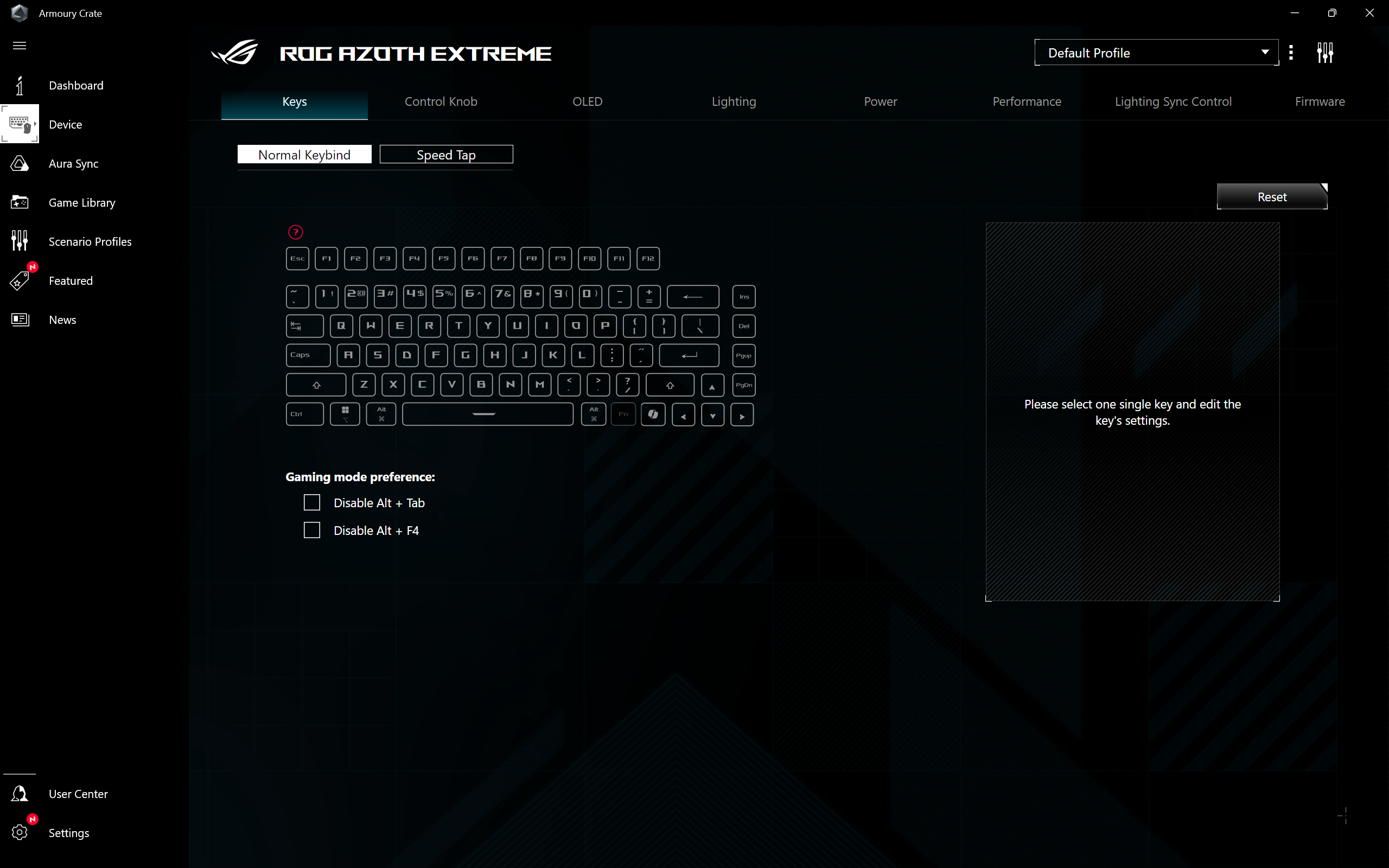The width and height of the screenshot is (1389, 868).
Task: Click the red question mark help icon
Action: tap(295, 233)
